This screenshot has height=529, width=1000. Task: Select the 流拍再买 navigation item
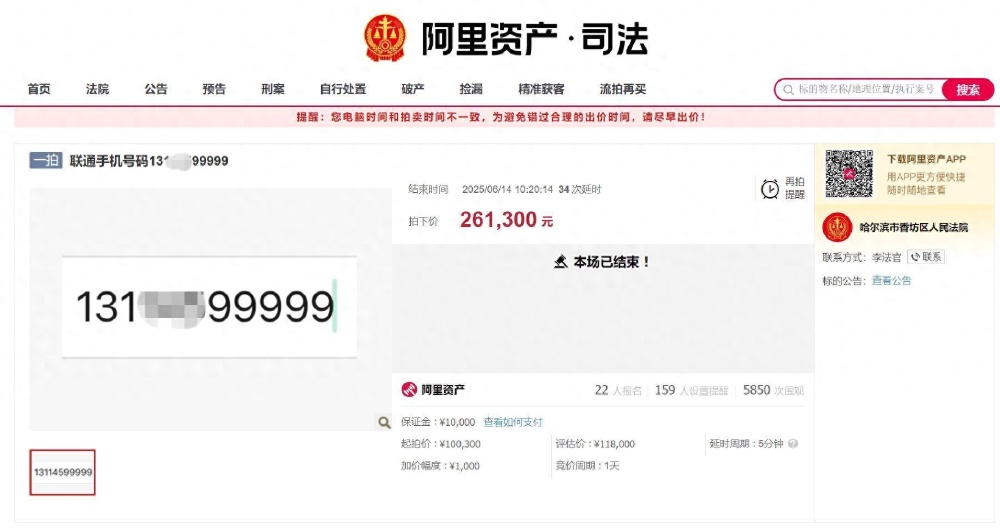point(623,89)
